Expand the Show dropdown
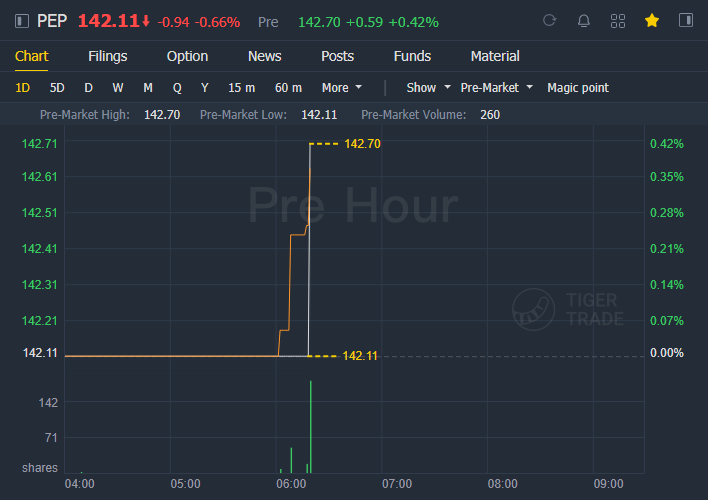Screen dimensions: 708x500 [428, 88]
